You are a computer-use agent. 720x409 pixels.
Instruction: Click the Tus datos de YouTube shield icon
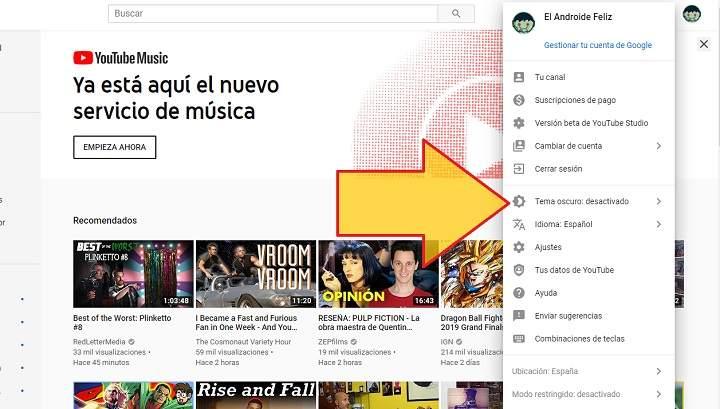tap(519, 270)
